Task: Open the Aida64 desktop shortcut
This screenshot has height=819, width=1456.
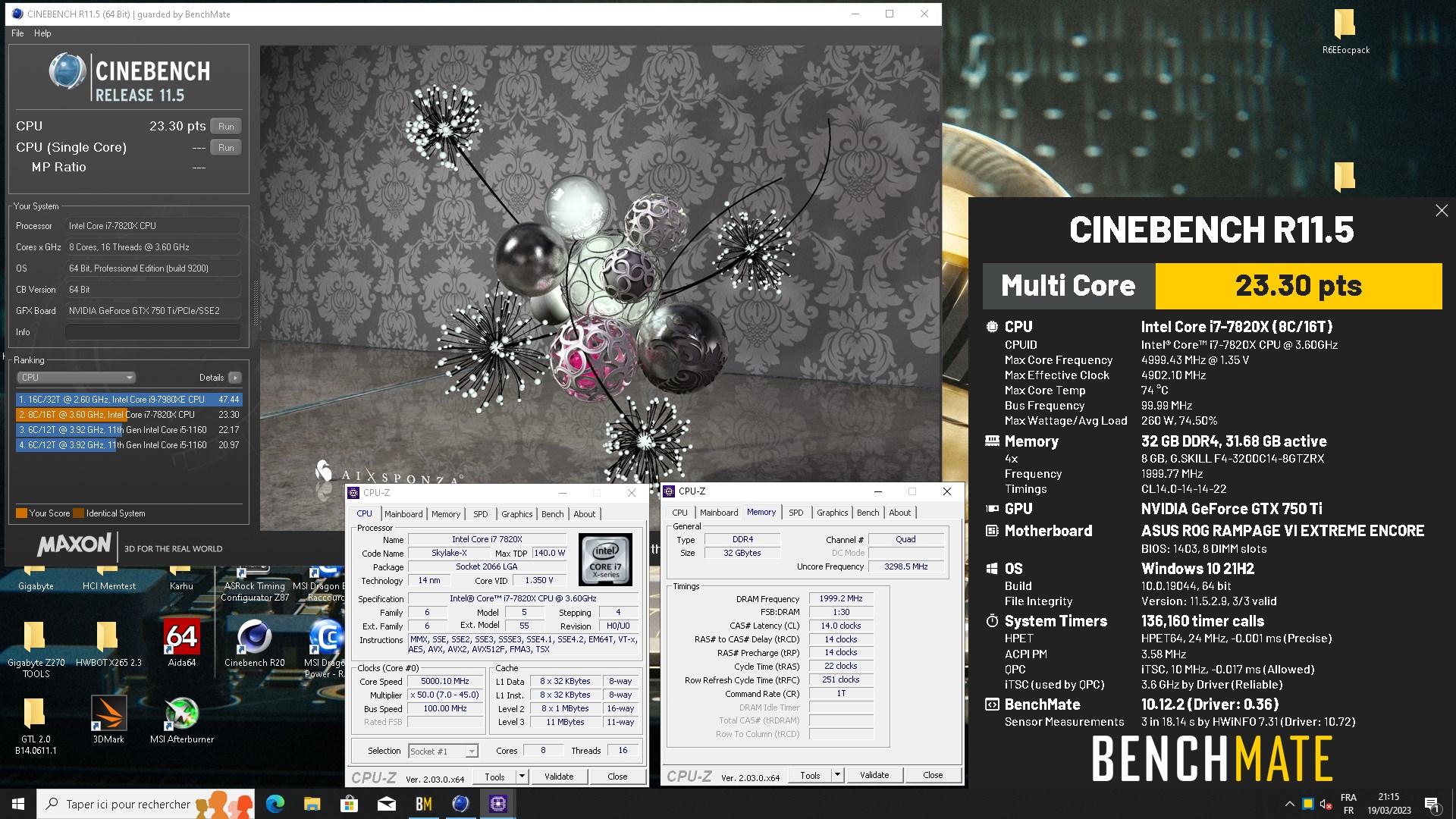Action: (181, 643)
